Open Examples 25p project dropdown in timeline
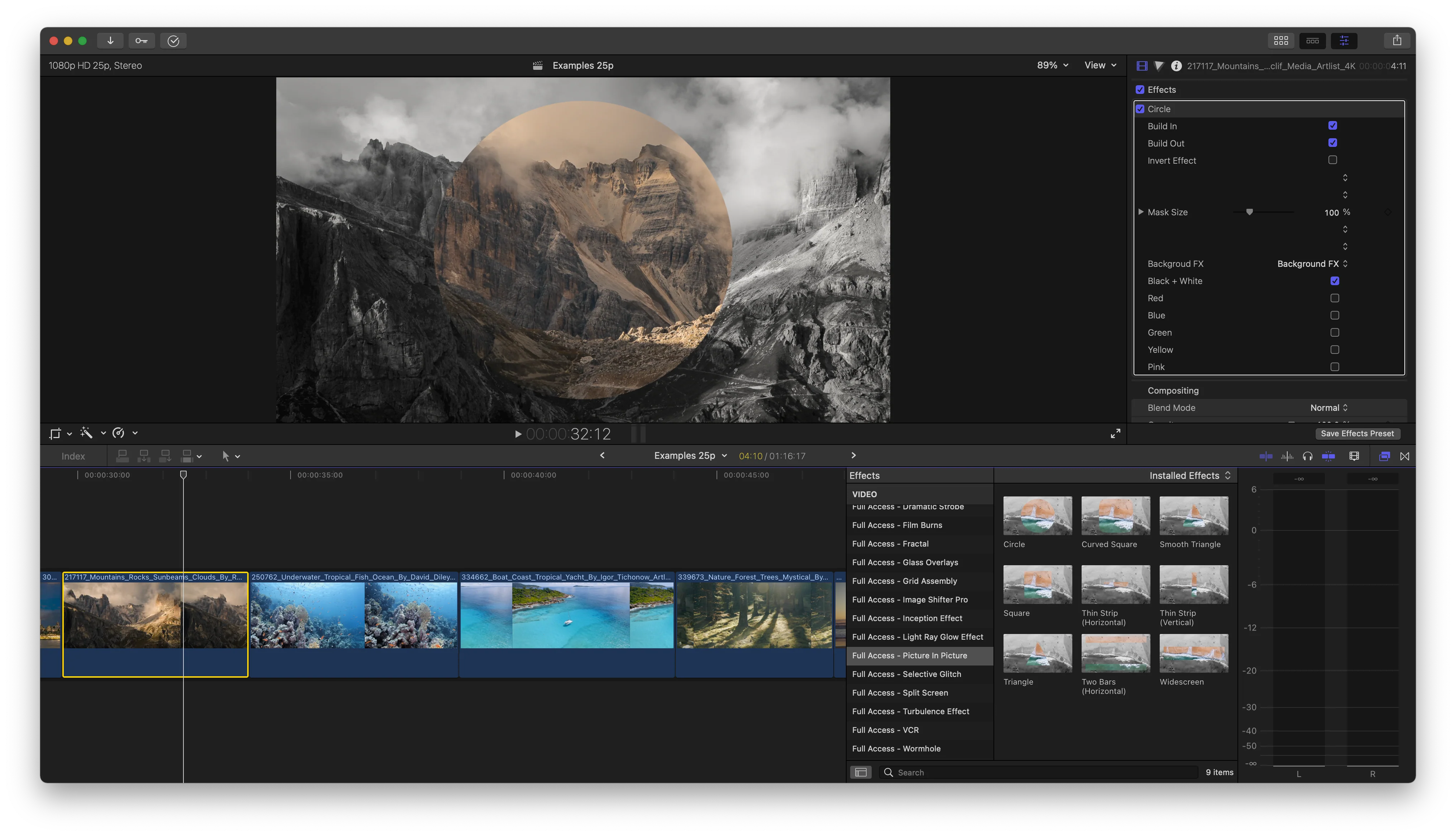 click(x=691, y=455)
